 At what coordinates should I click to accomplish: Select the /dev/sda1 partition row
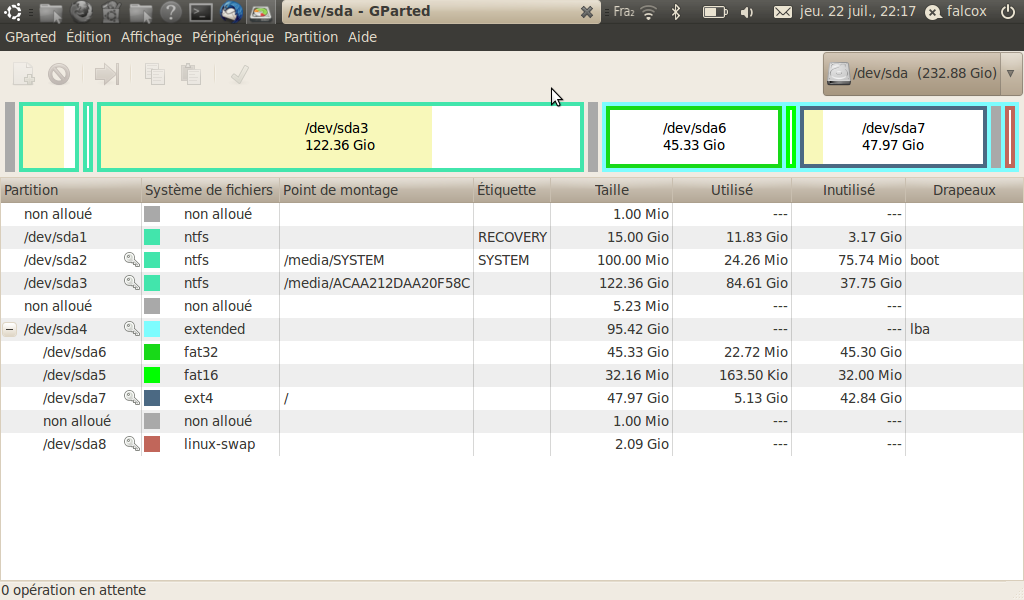tap(511, 237)
